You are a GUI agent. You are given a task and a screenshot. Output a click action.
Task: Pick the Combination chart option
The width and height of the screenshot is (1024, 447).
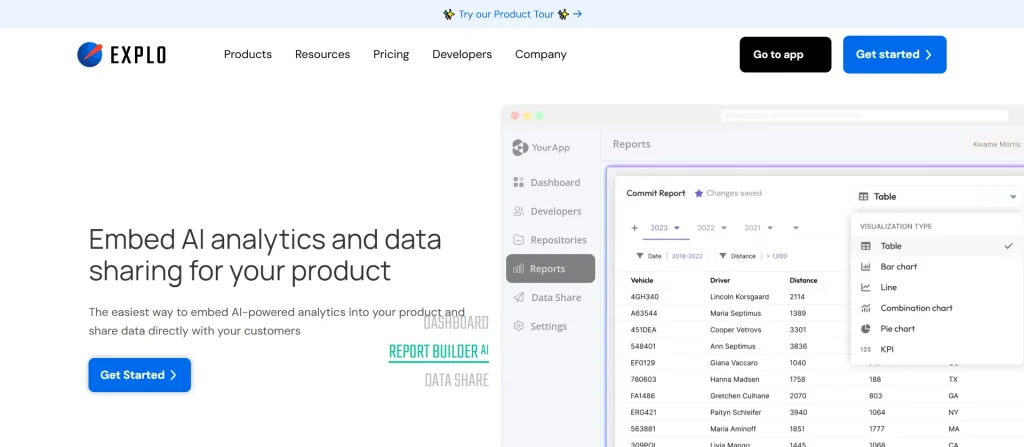915,308
